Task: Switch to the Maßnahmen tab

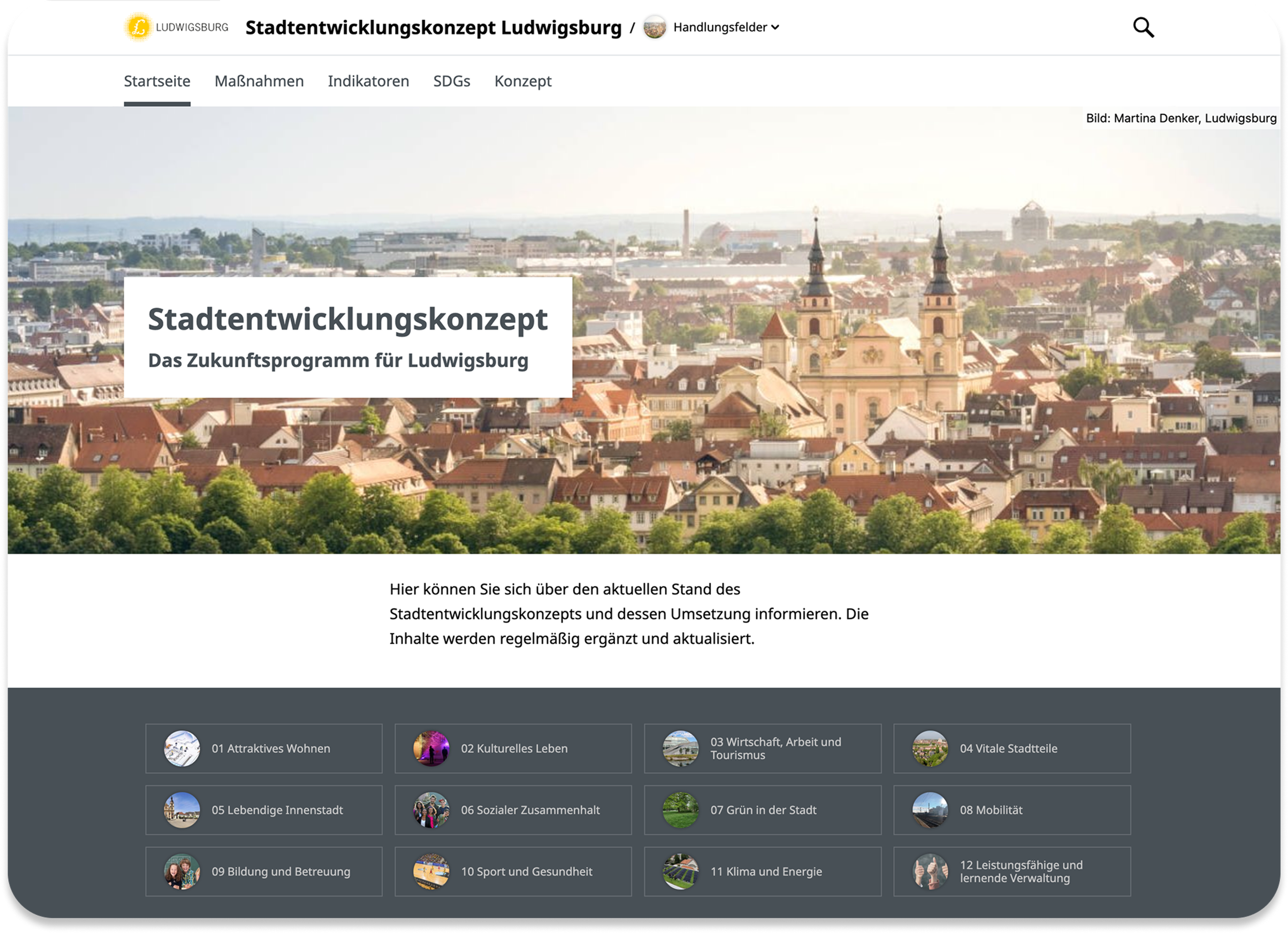Action: point(259,81)
